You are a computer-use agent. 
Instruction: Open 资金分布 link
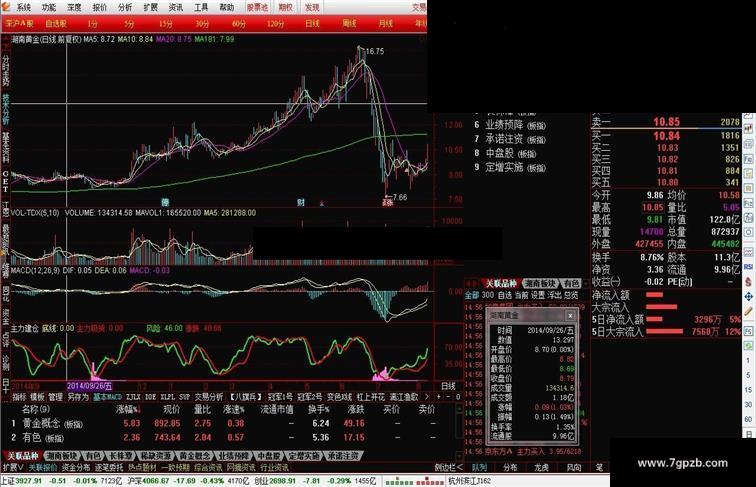point(76,467)
